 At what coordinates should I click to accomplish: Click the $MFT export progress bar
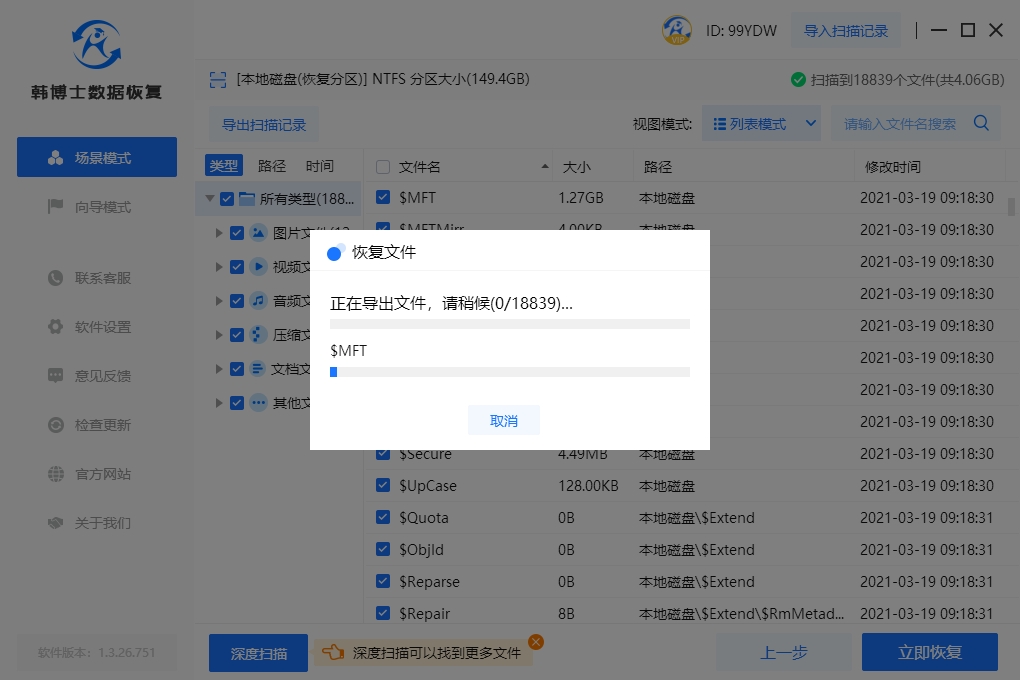(x=510, y=372)
